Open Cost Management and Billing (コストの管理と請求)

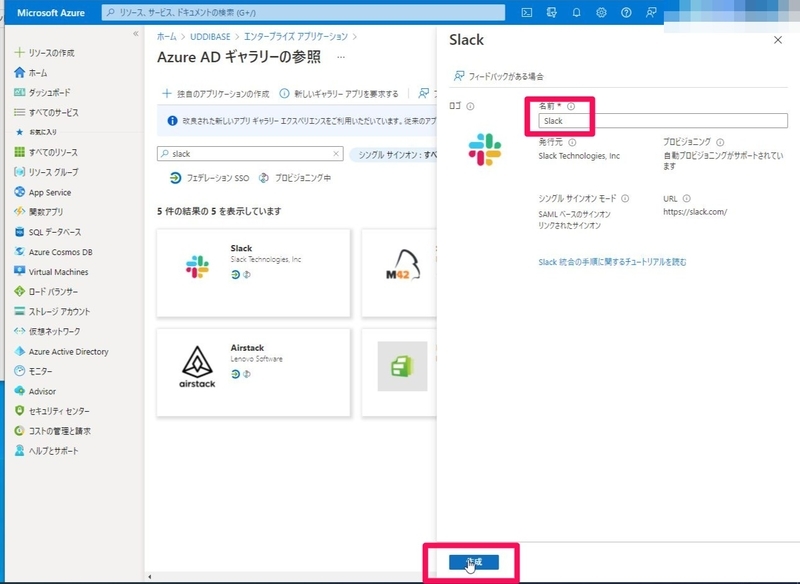52,431
